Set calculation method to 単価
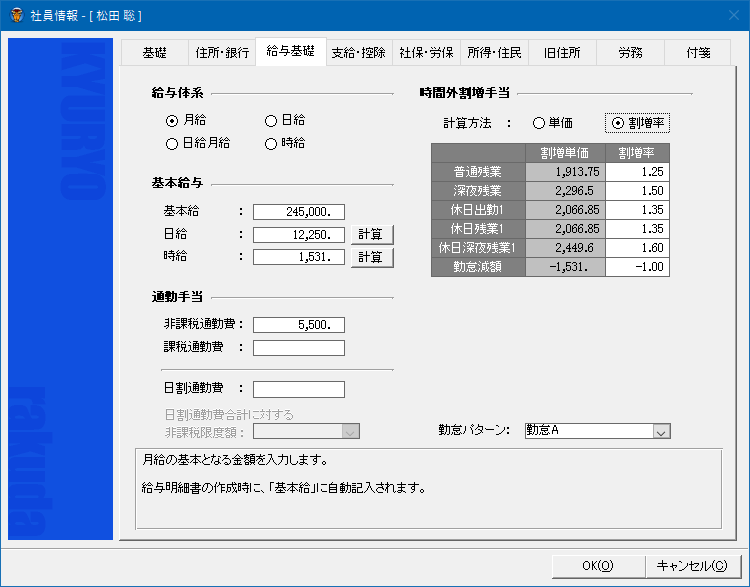750x587 pixels. click(552, 123)
